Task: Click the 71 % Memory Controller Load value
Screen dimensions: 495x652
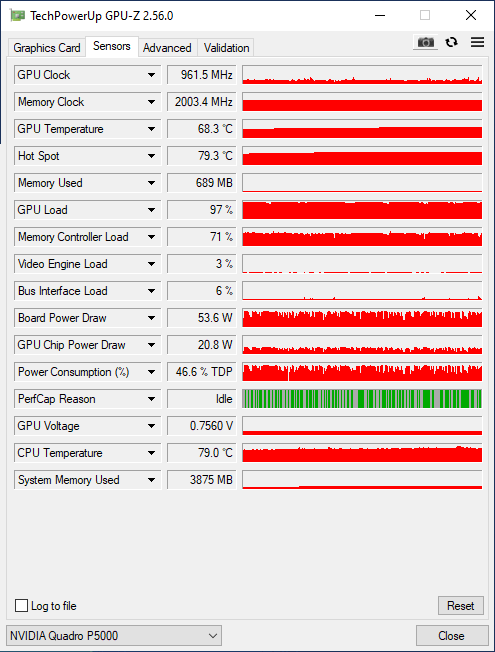Action: point(202,237)
